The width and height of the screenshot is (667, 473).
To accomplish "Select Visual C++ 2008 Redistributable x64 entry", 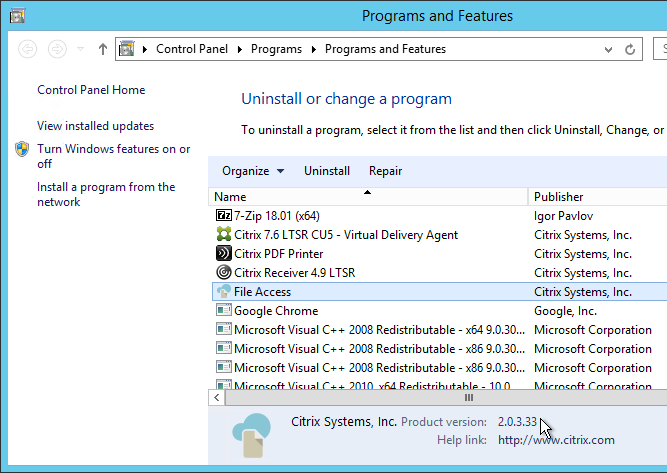I will (379, 330).
